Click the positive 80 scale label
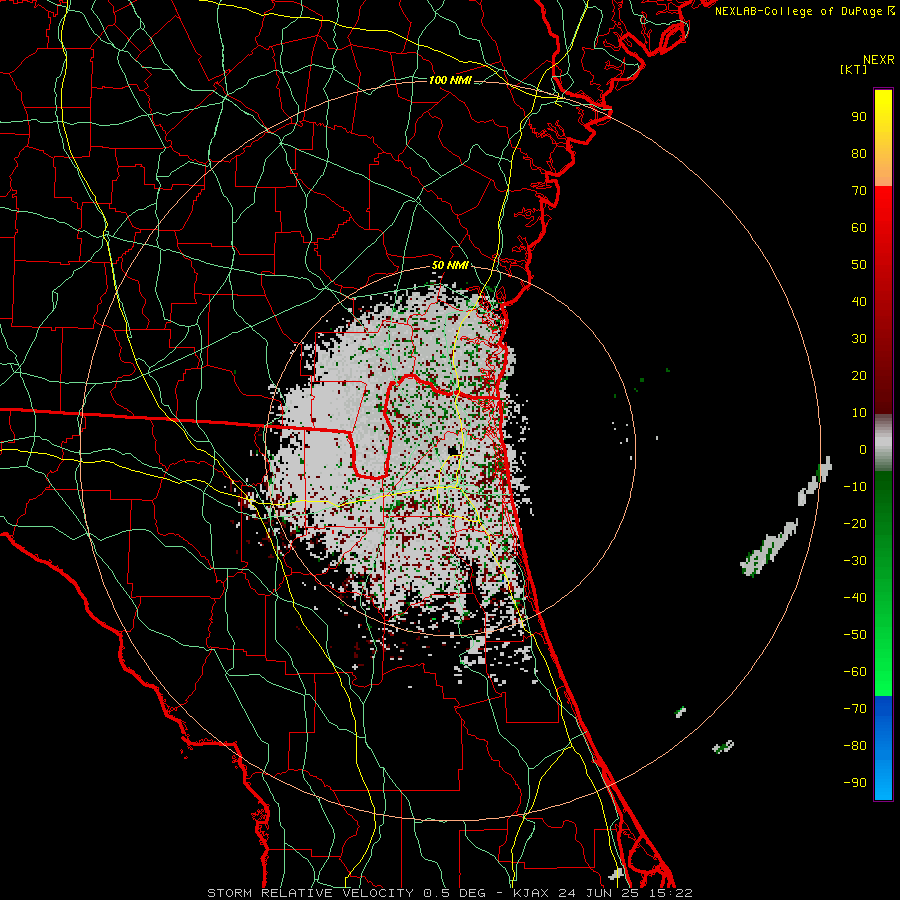The image size is (900, 900). pyautogui.click(x=859, y=153)
